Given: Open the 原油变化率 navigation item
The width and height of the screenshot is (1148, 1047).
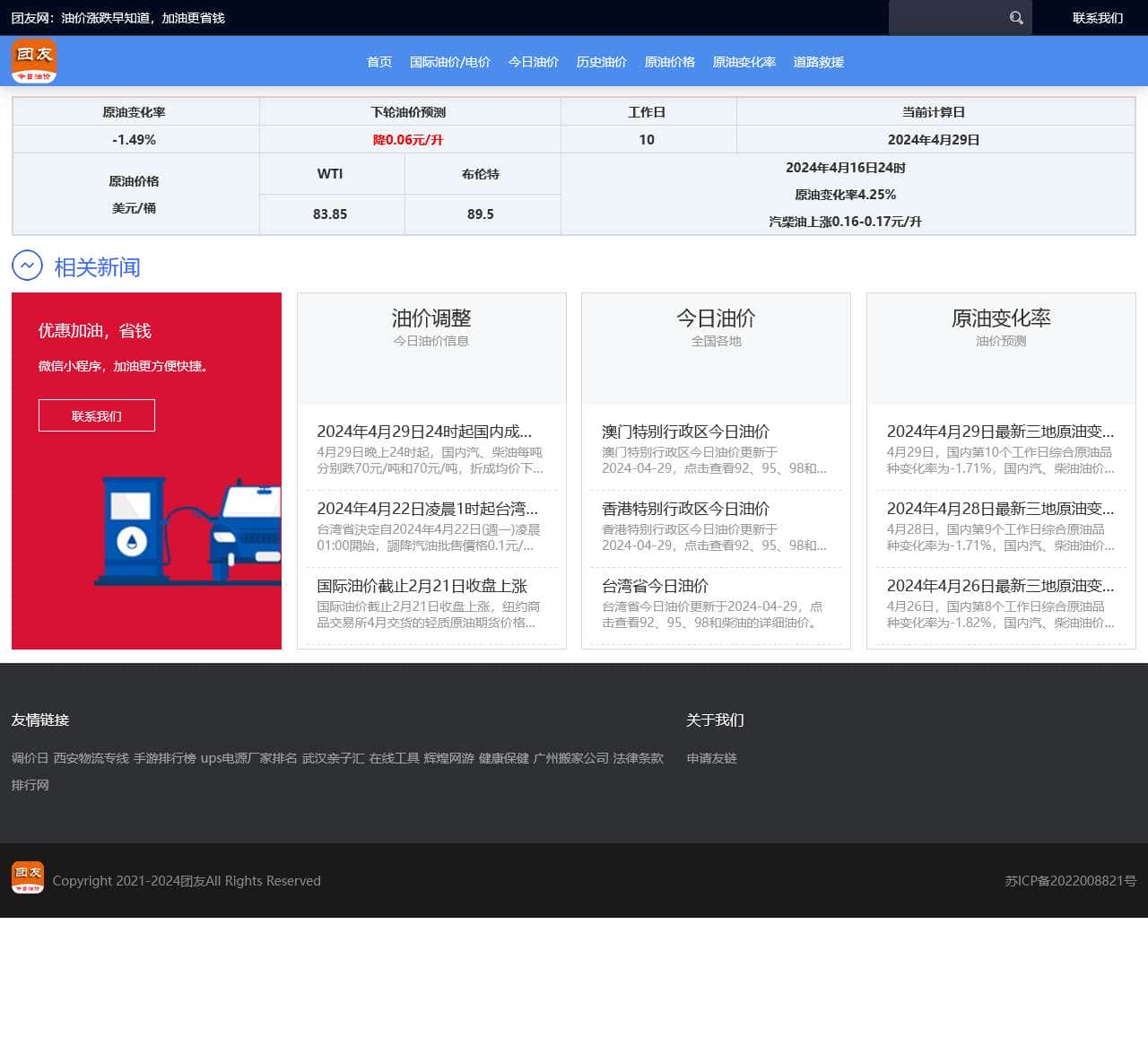Looking at the screenshot, I should point(744,62).
